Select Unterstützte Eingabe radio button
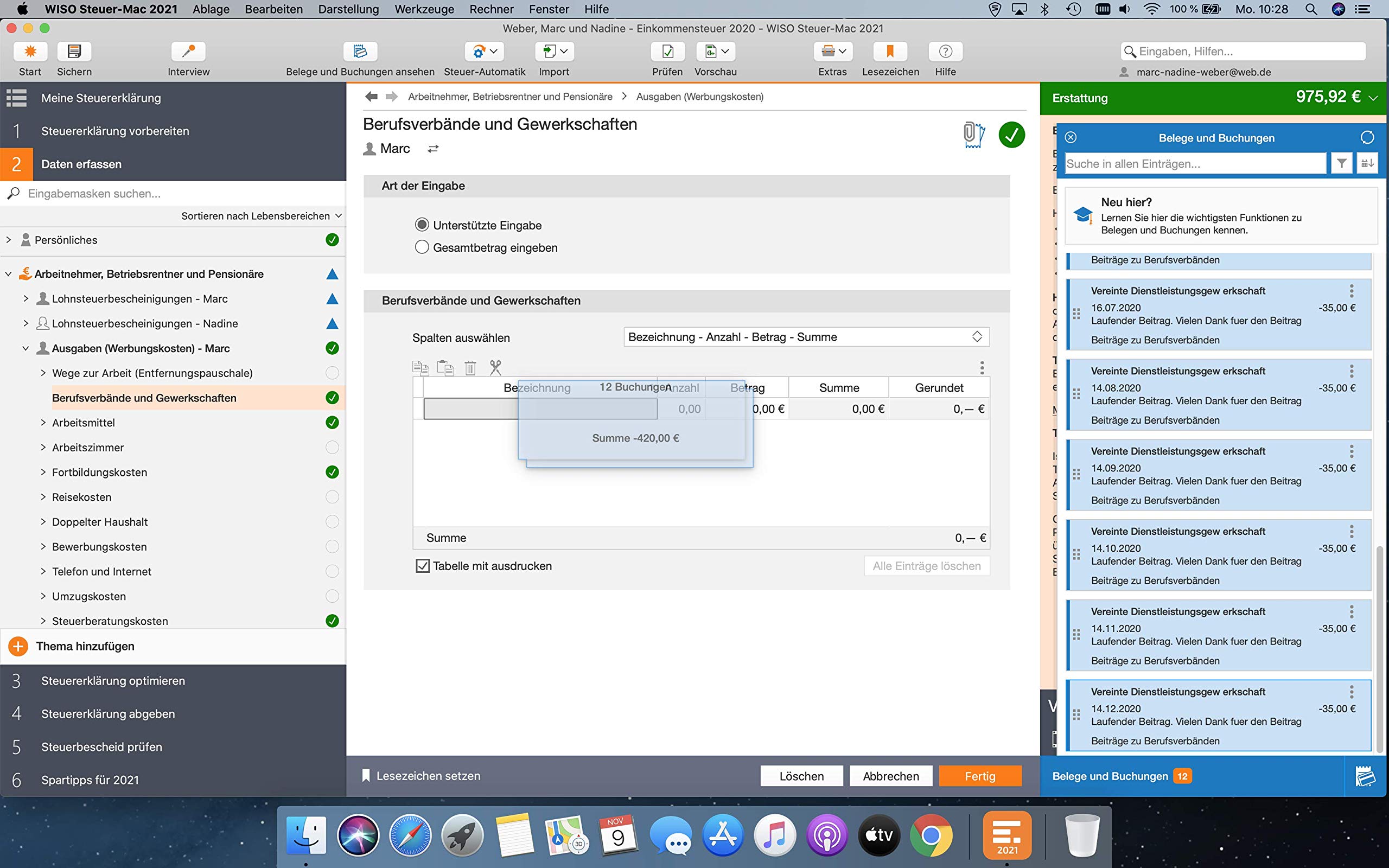Screen dimensions: 1389x868 [x=422, y=225]
